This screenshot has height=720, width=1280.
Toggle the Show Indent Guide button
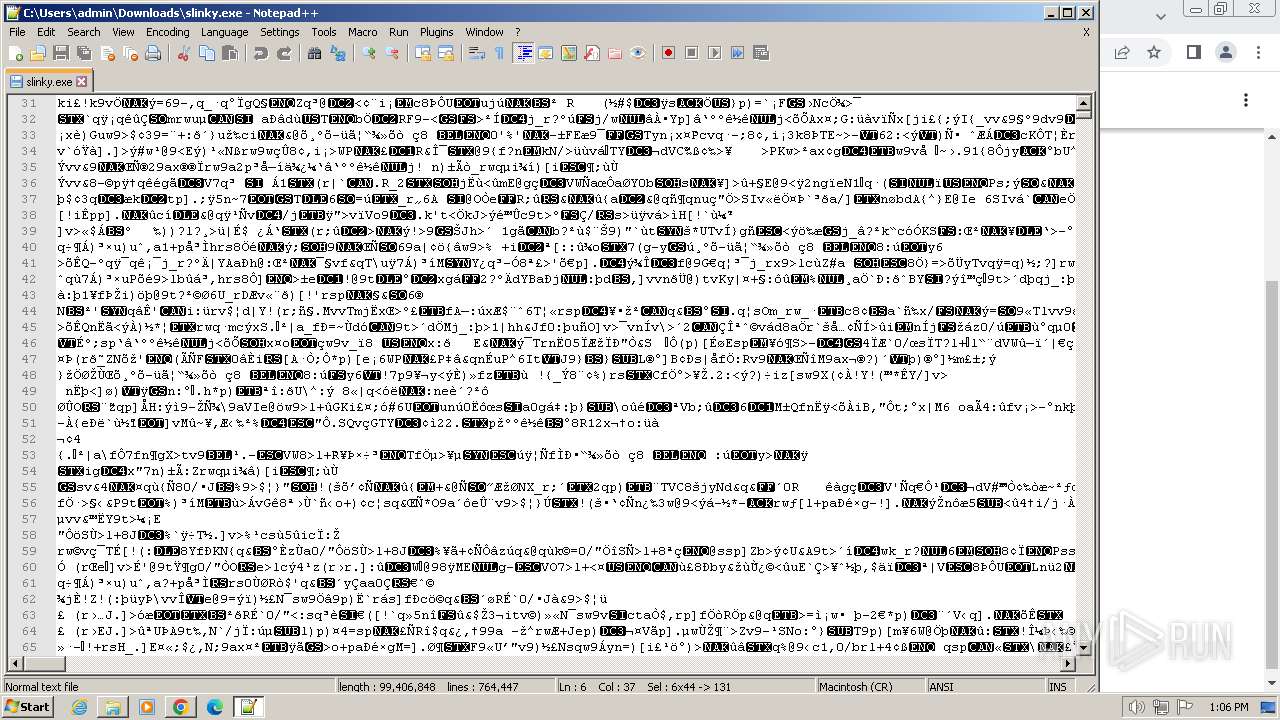pyautogui.click(x=523, y=53)
